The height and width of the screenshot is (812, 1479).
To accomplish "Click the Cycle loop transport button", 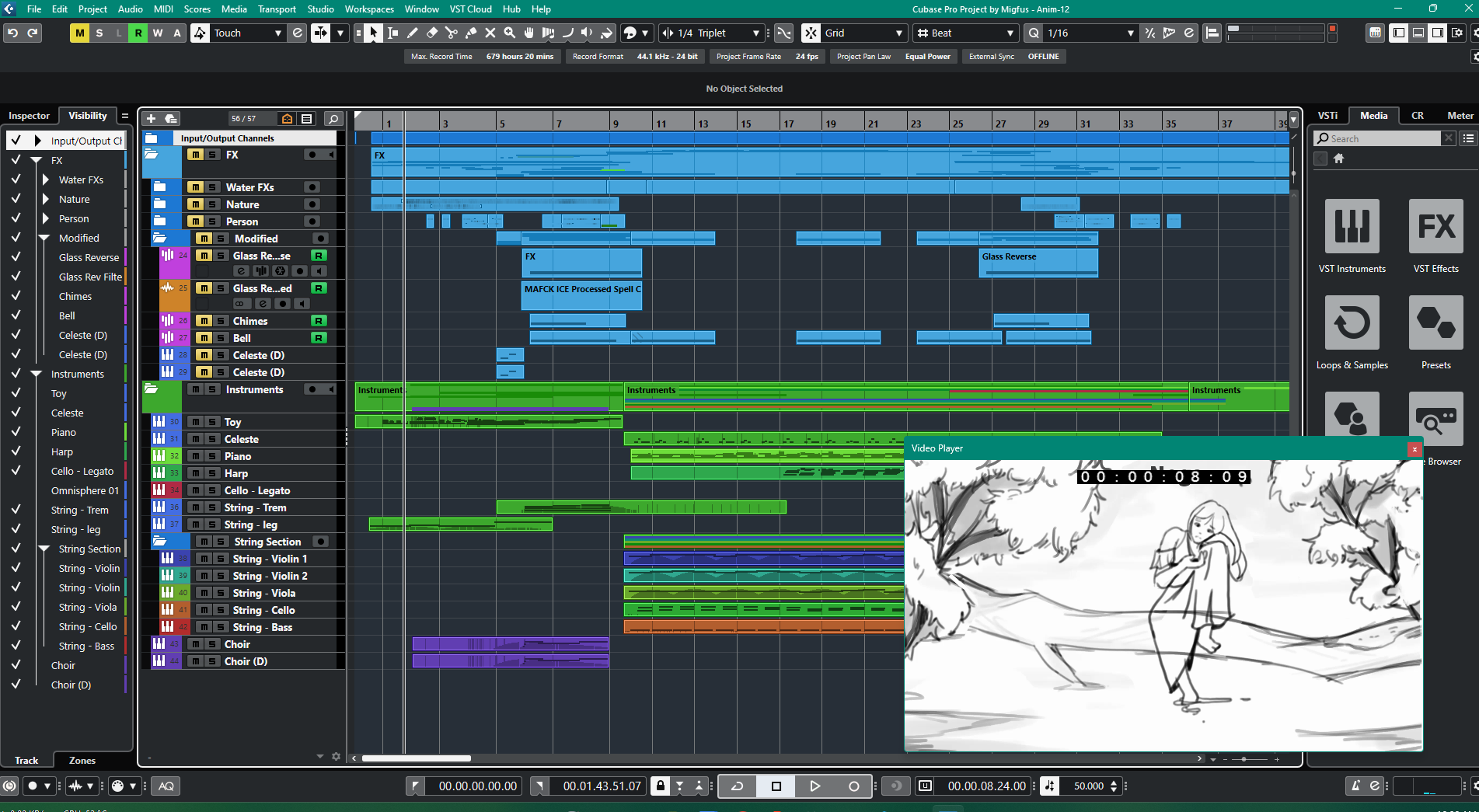I will pos(738,786).
